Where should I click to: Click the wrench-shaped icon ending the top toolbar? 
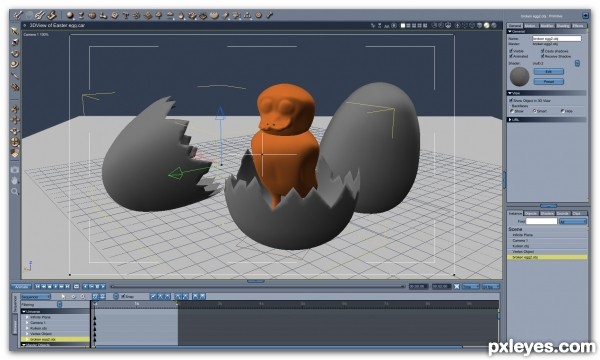click(270, 15)
